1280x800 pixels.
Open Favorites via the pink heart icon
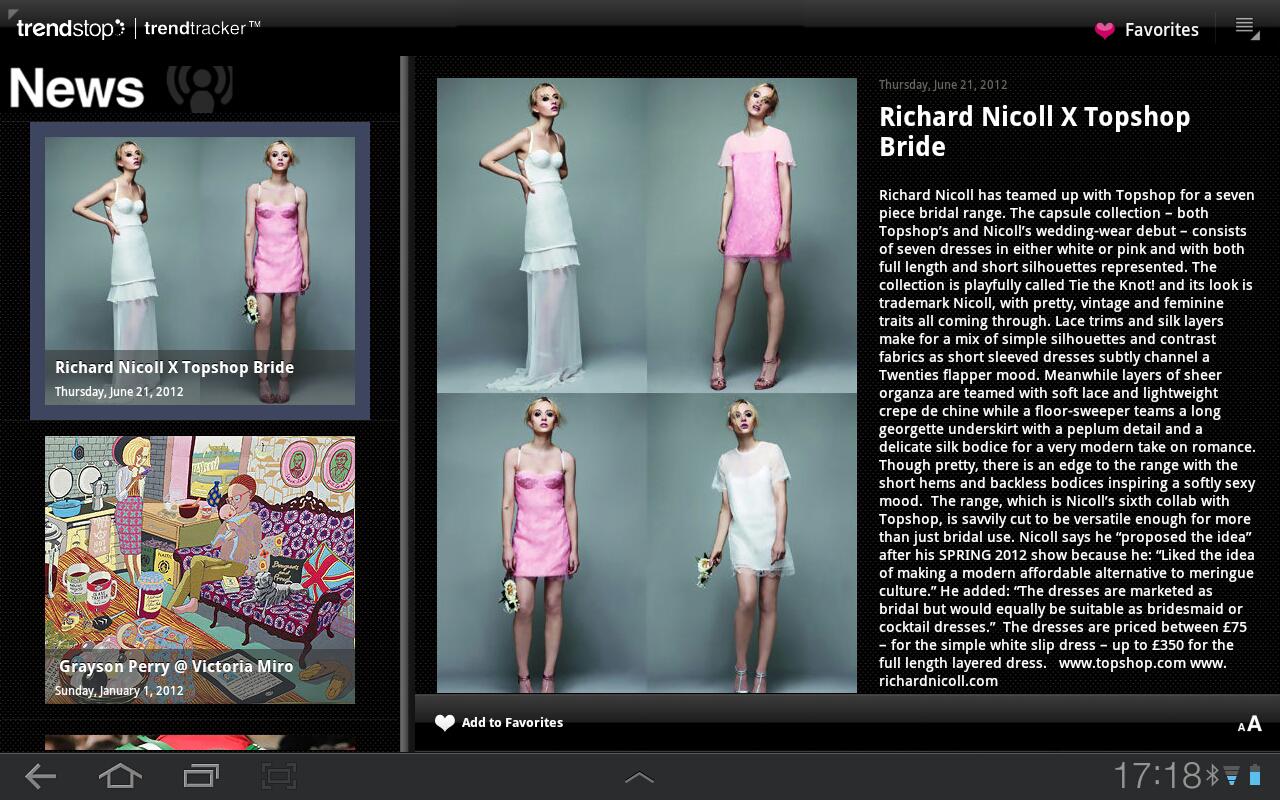point(1104,30)
